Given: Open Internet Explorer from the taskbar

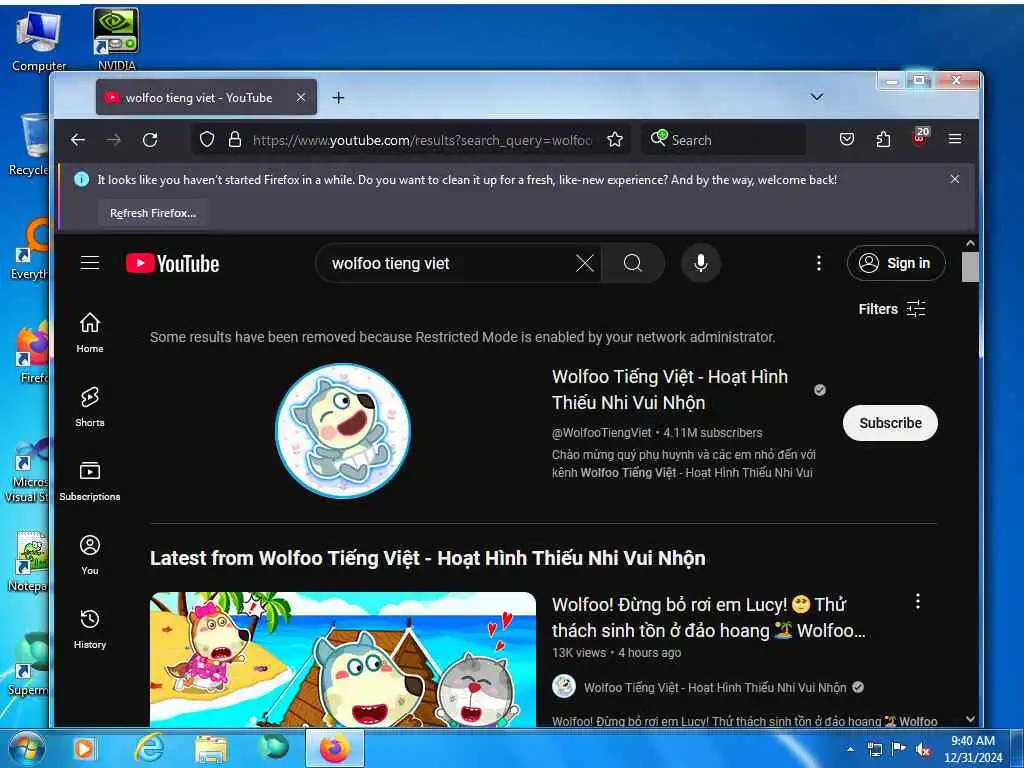Looking at the screenshot, I should (149, 749).
